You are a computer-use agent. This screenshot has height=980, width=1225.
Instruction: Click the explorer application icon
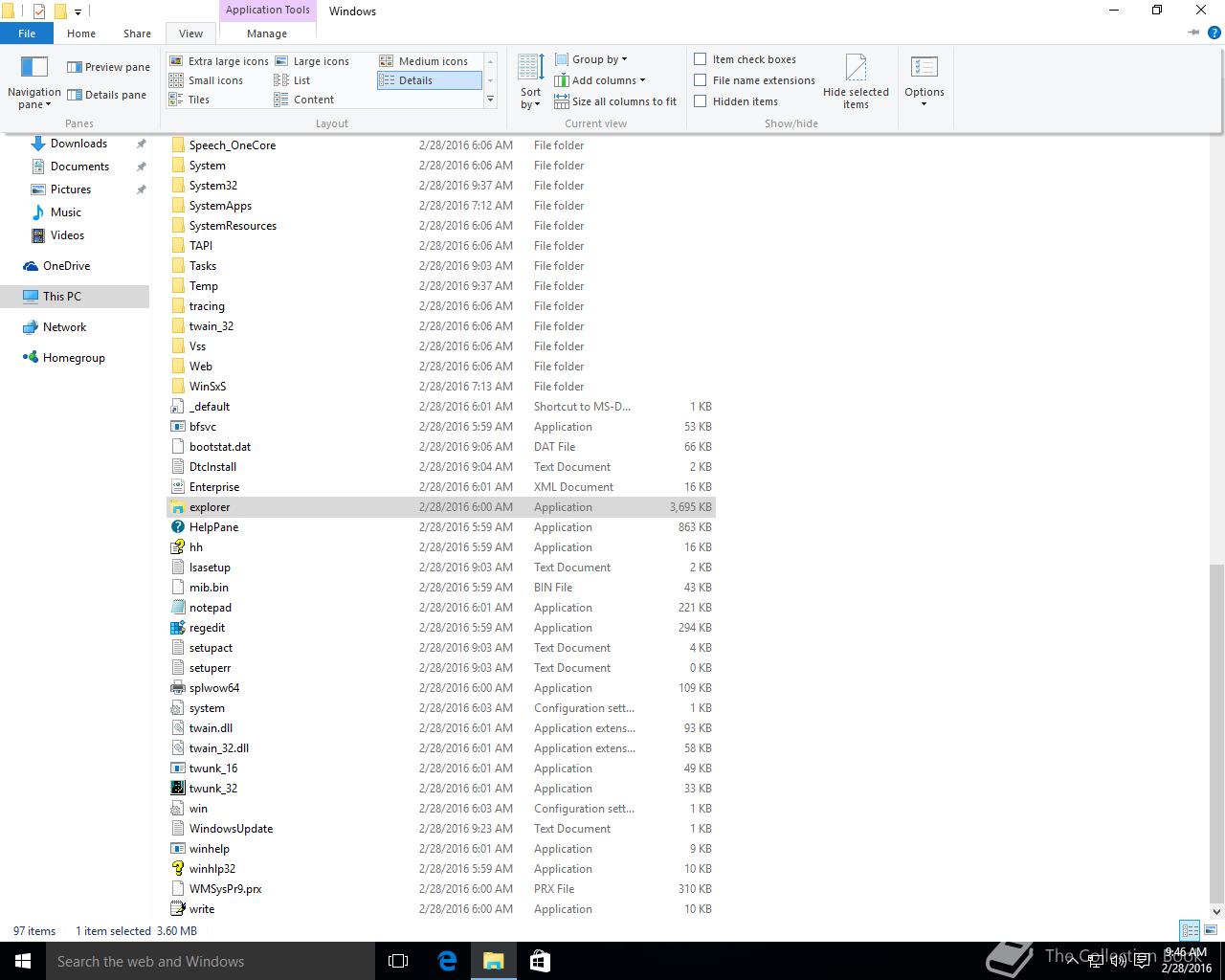pos(177,507)
